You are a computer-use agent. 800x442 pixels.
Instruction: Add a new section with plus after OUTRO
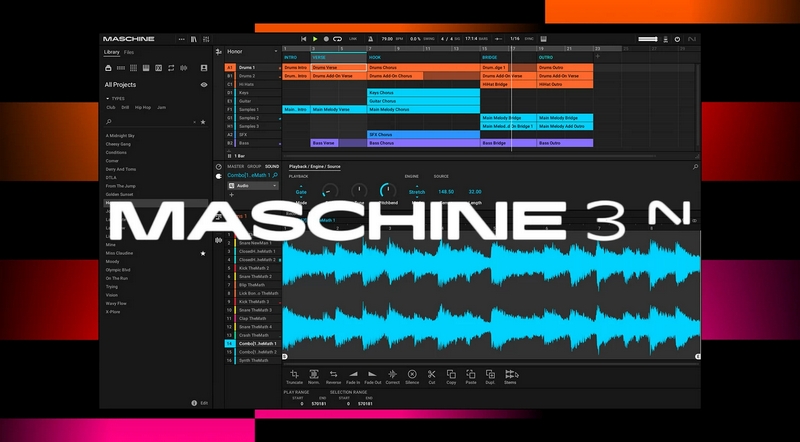click(597, 57)
